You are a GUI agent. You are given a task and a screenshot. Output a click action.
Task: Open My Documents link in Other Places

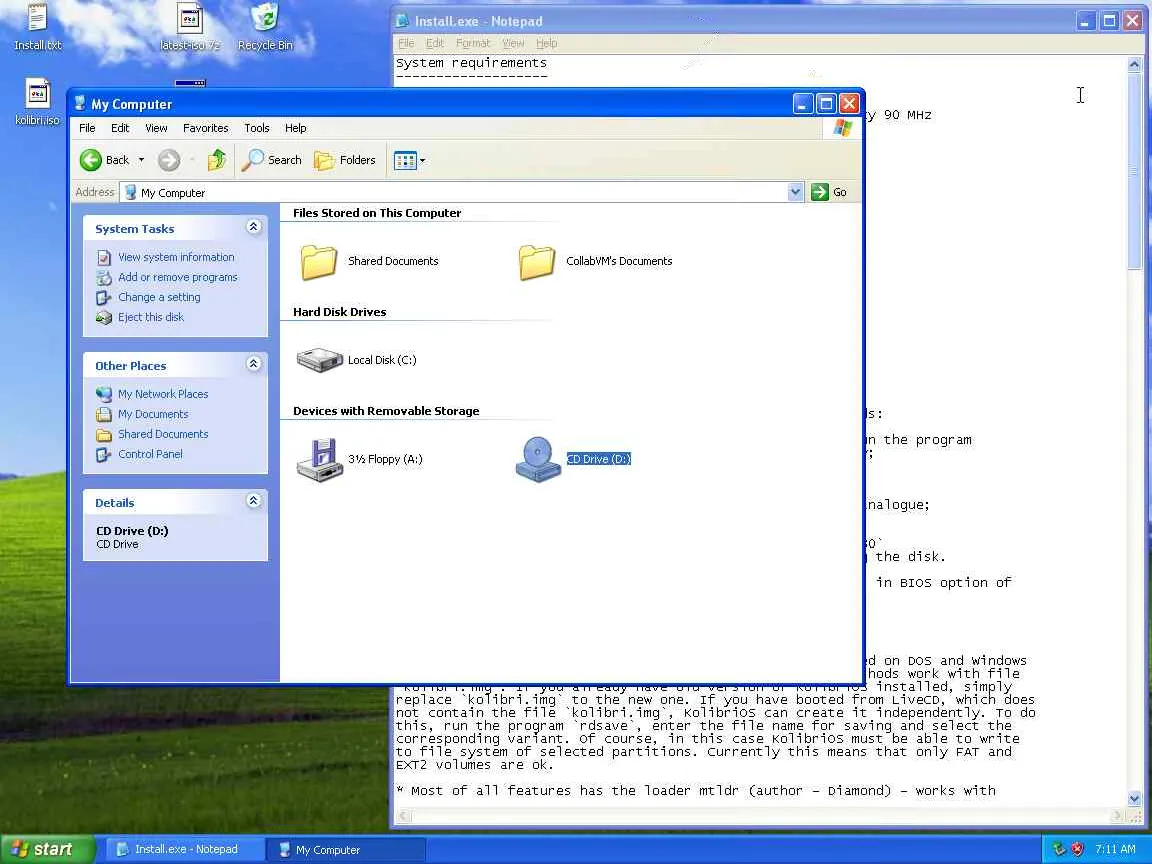point(153,414)
